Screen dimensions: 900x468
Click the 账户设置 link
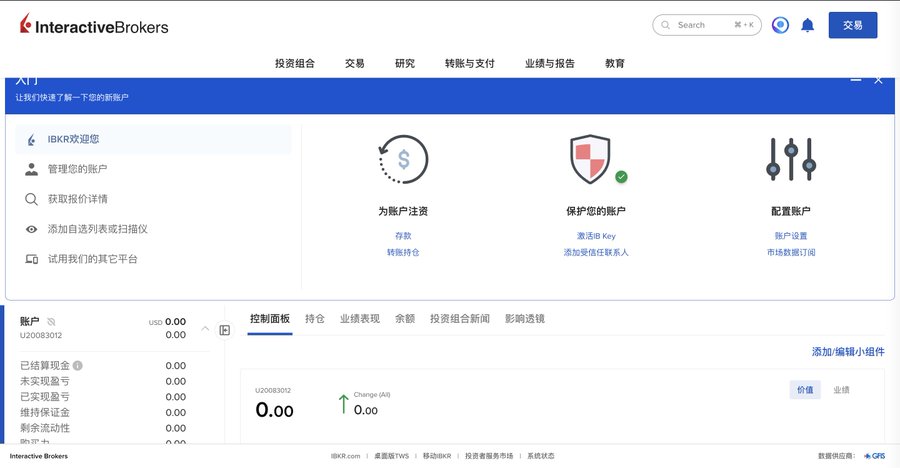point(791,236)
